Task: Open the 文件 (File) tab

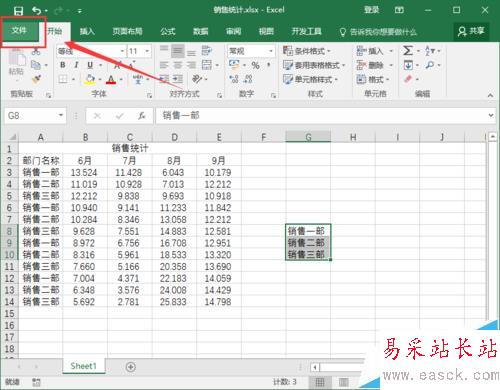Action: pos(19,31)
